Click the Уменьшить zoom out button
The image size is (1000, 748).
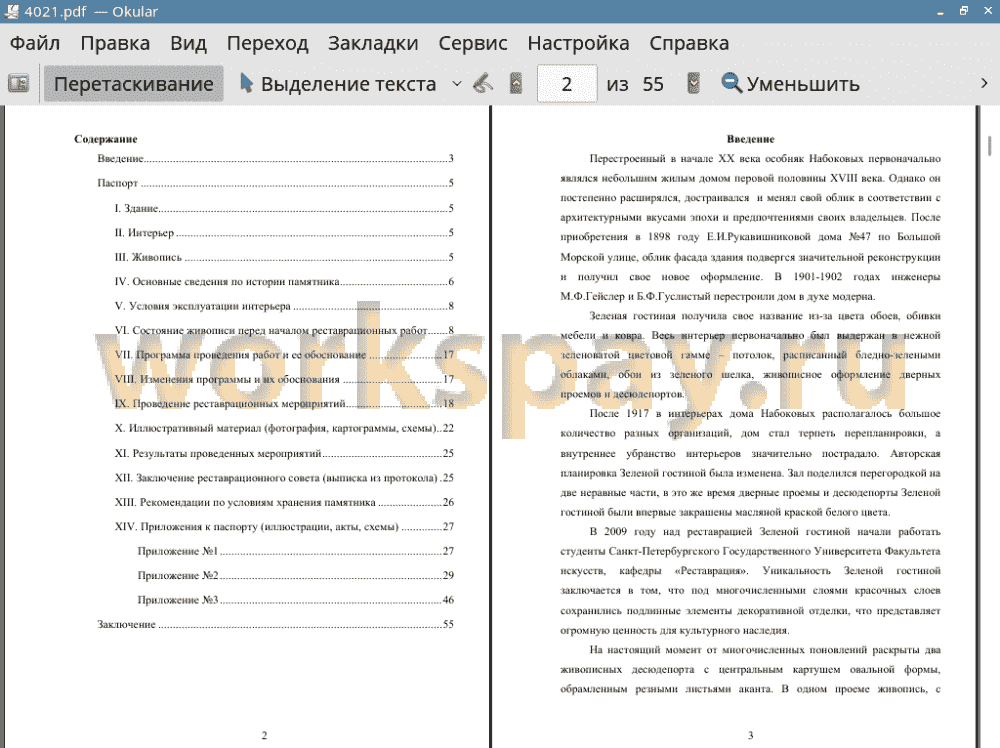click(790, 84)
